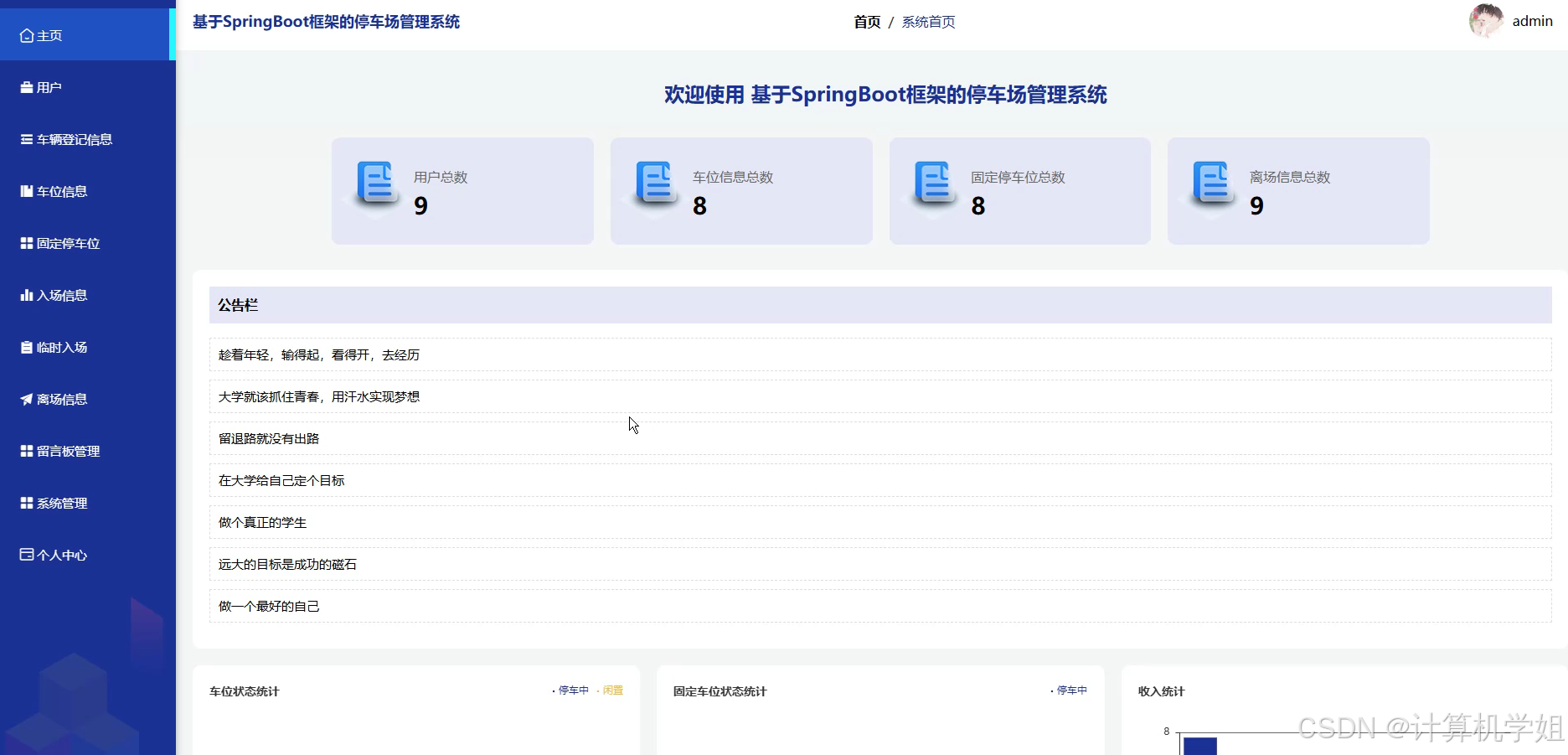1568x755 pixels.
Task: Click the grid icon beside 固定停车位
Action: 27,243
